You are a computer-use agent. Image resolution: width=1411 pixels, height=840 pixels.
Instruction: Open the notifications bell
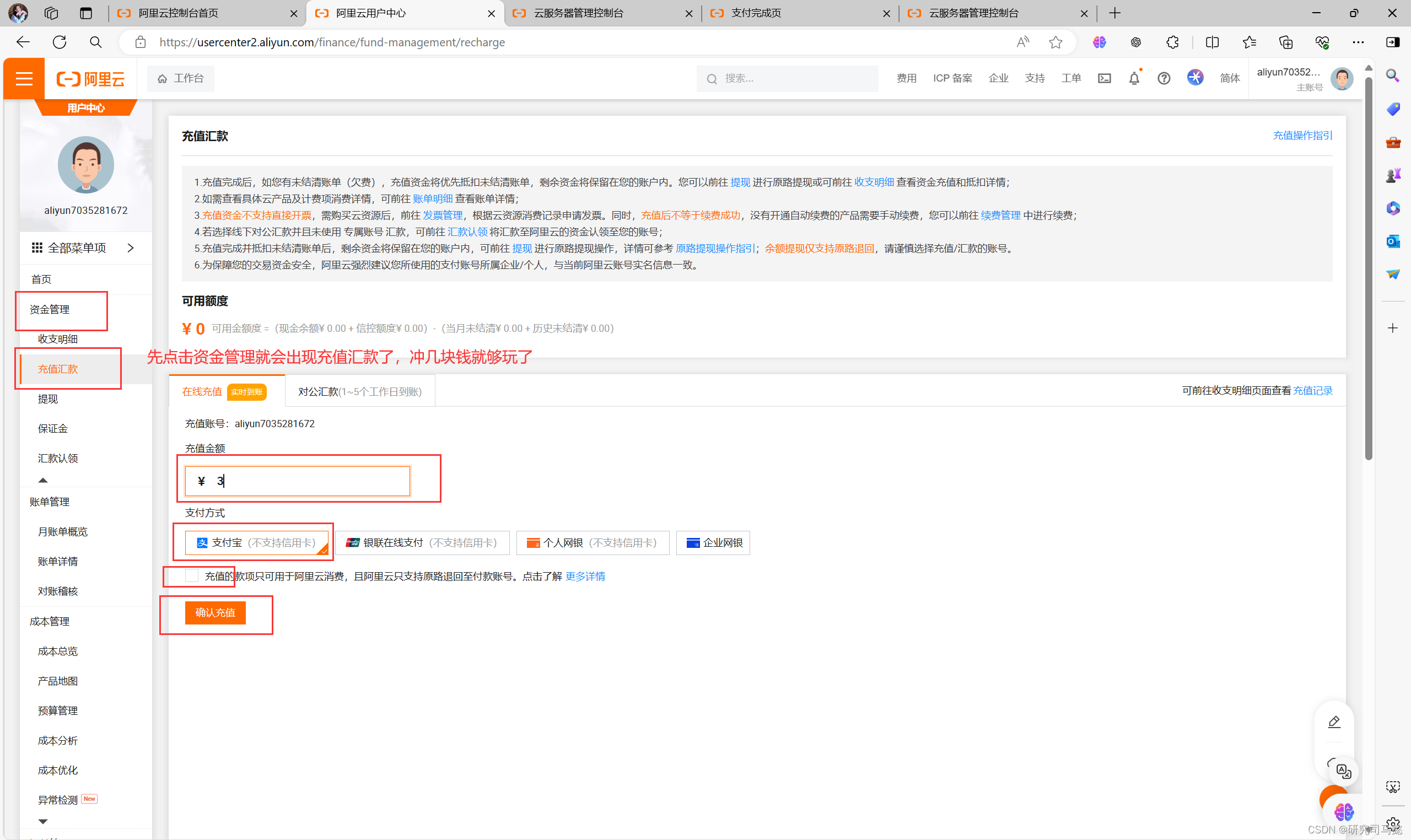pyautogui.click(x=1134, y=78)
